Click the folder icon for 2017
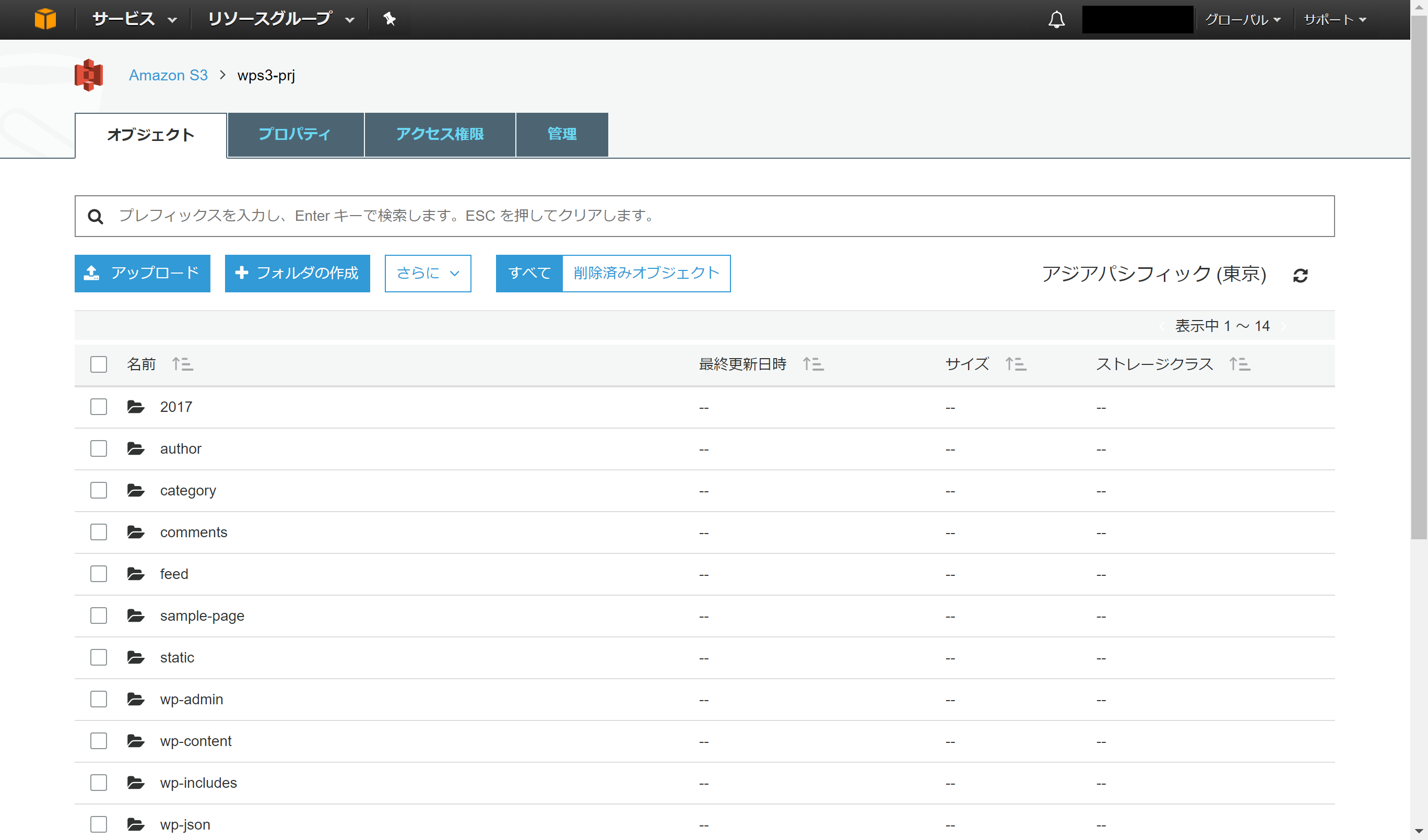This screenshot has height=840, width=1428. tap(135, 407)
